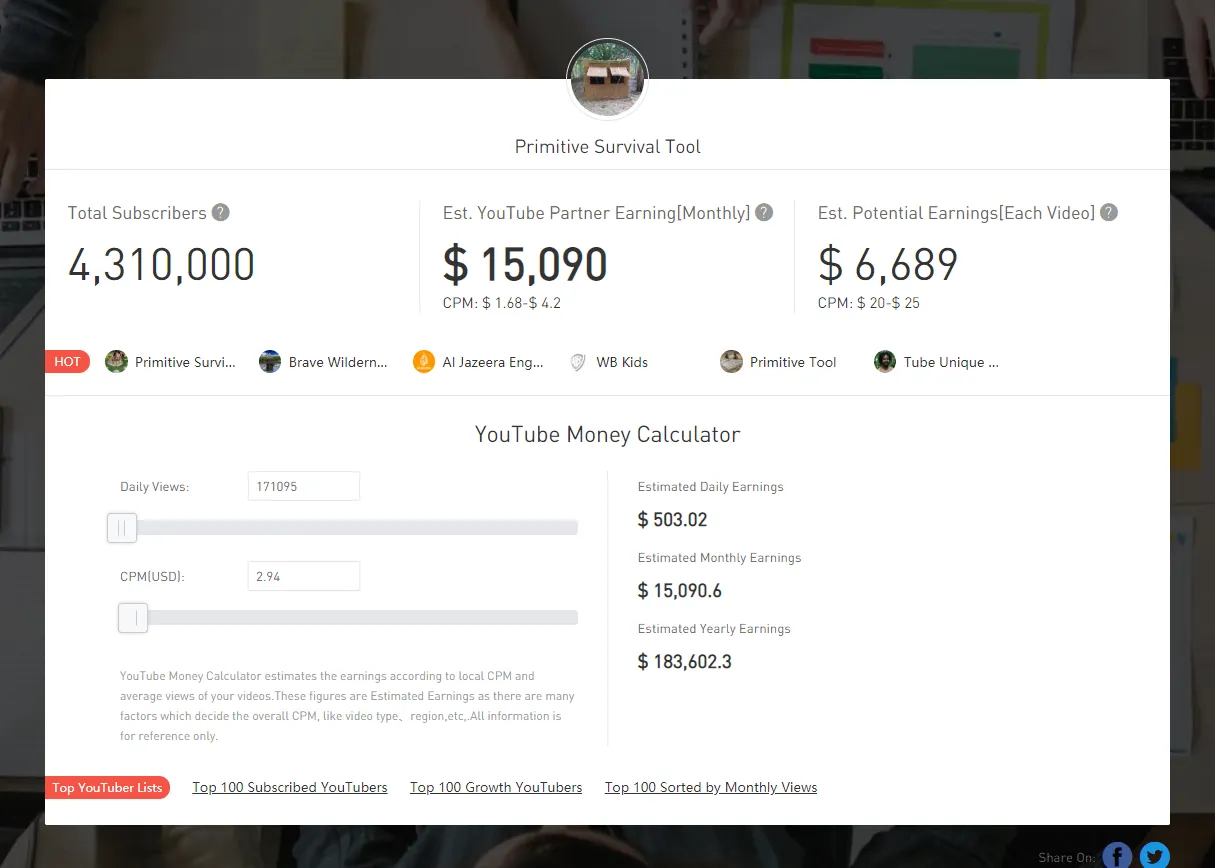
Task: Share on Facebook icon
Action: (1117, 856)
